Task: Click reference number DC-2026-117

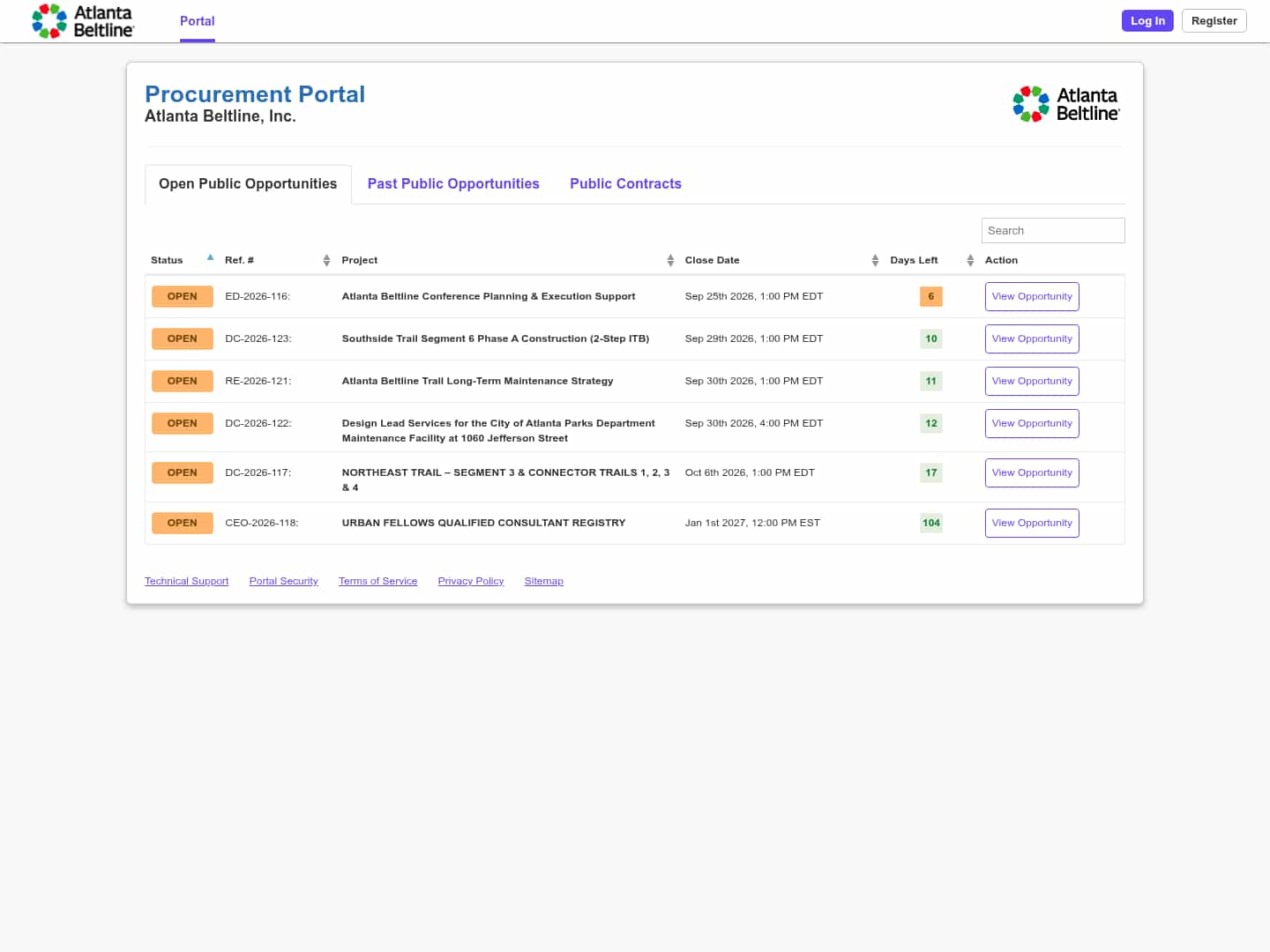Action: coord(258,473)
